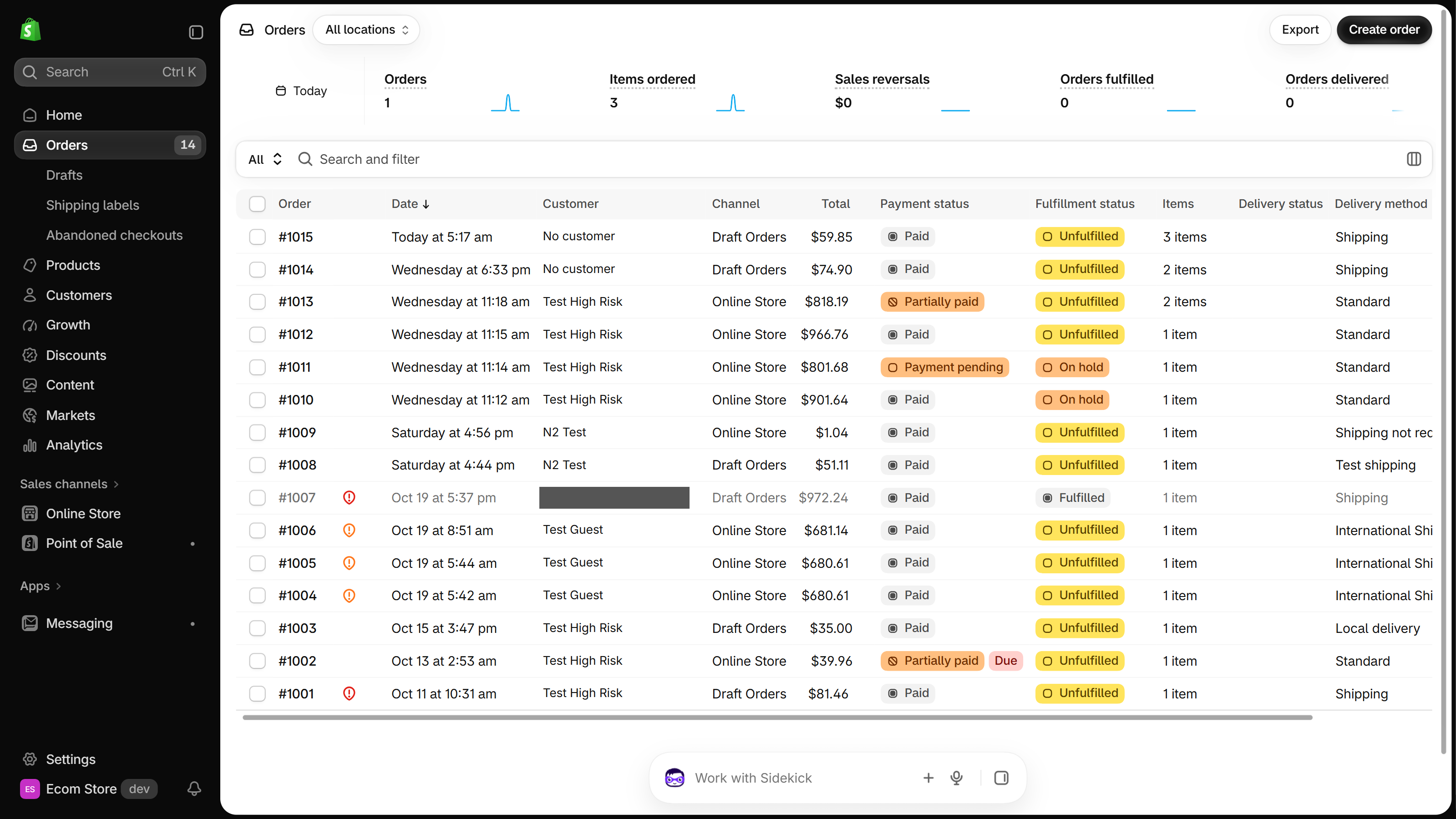
Task: Open the Online Store storefront icon
Action: click(30, 513)
